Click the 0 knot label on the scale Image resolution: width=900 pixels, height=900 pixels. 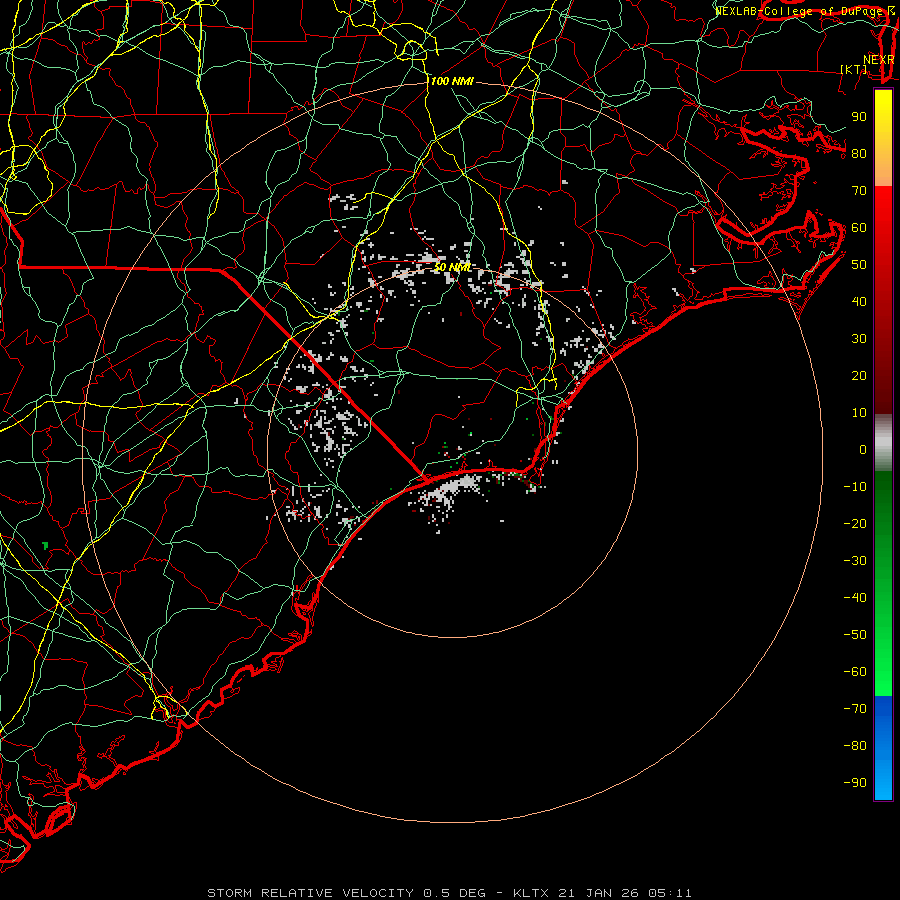(863, 449)
